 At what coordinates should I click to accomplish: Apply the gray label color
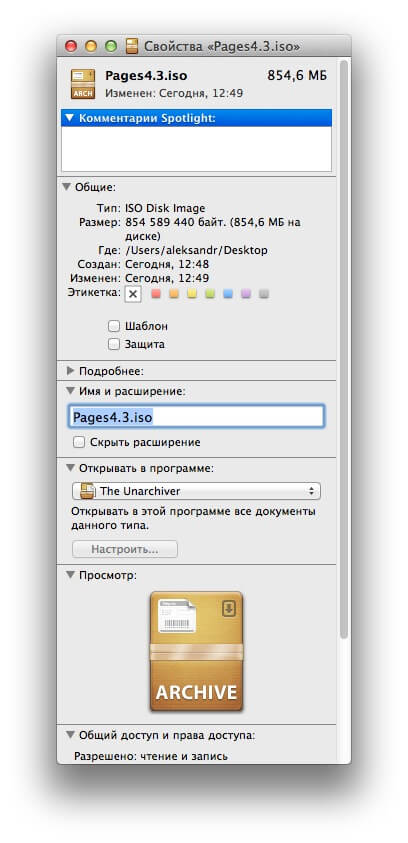pyautogui.click(x=263, y=294)
